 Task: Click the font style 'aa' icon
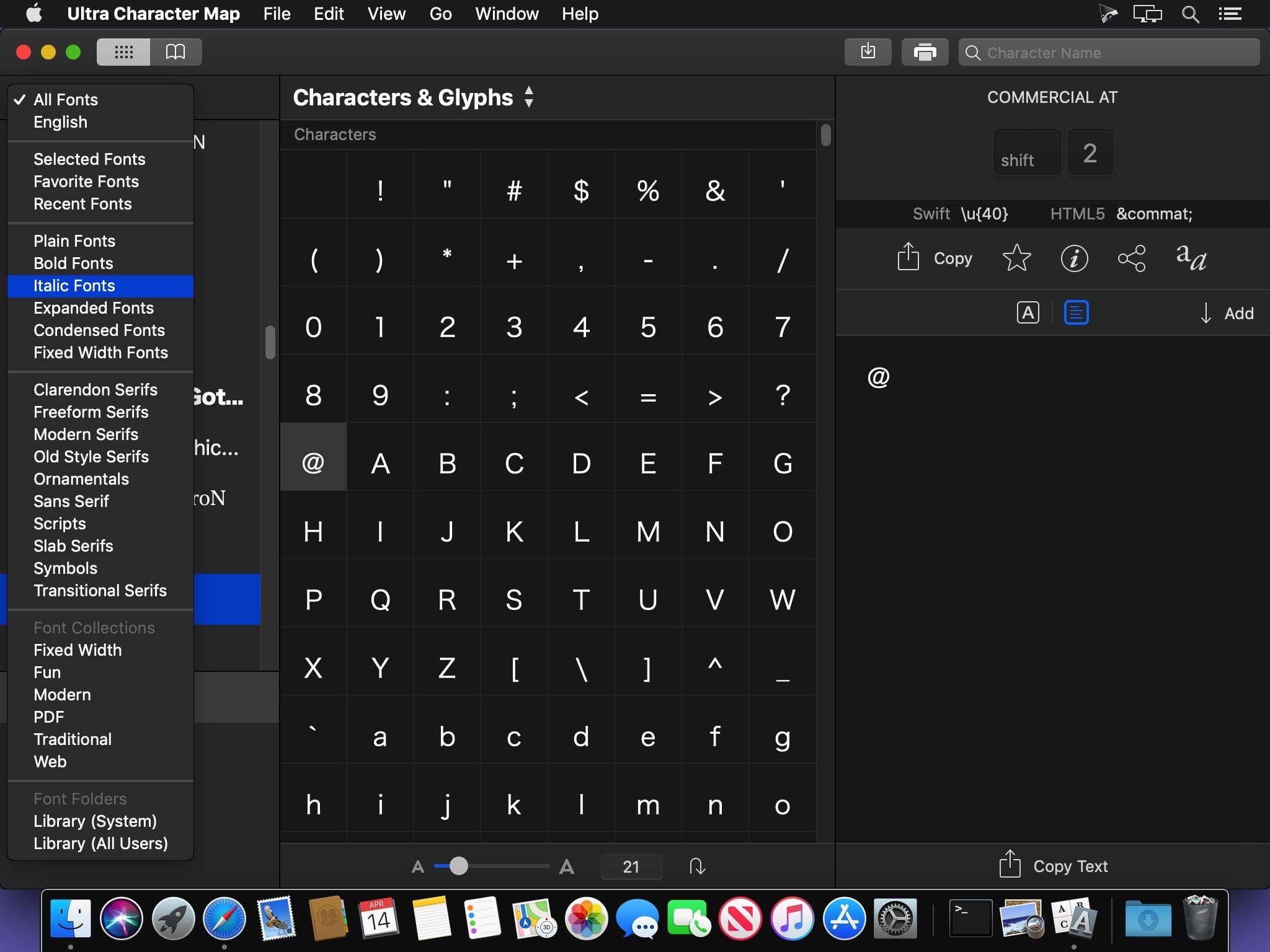(x=1191, y=258)
